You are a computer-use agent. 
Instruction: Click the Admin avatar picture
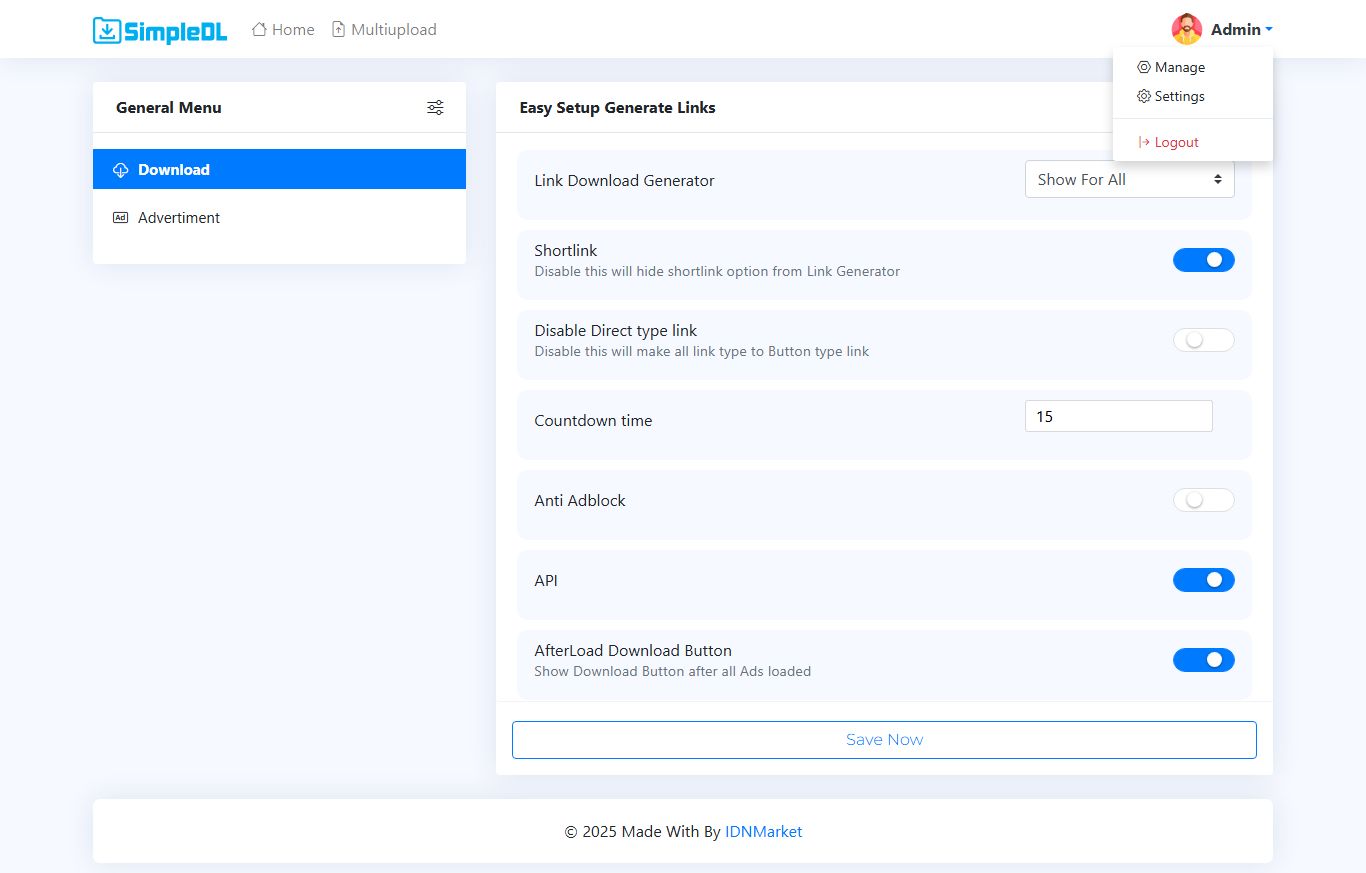(x=1187, y=30)
